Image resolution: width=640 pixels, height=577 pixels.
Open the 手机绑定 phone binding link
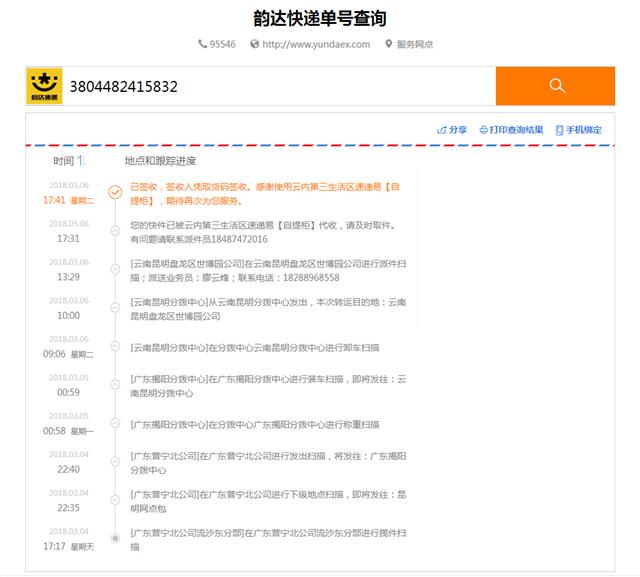pos(579,130)
